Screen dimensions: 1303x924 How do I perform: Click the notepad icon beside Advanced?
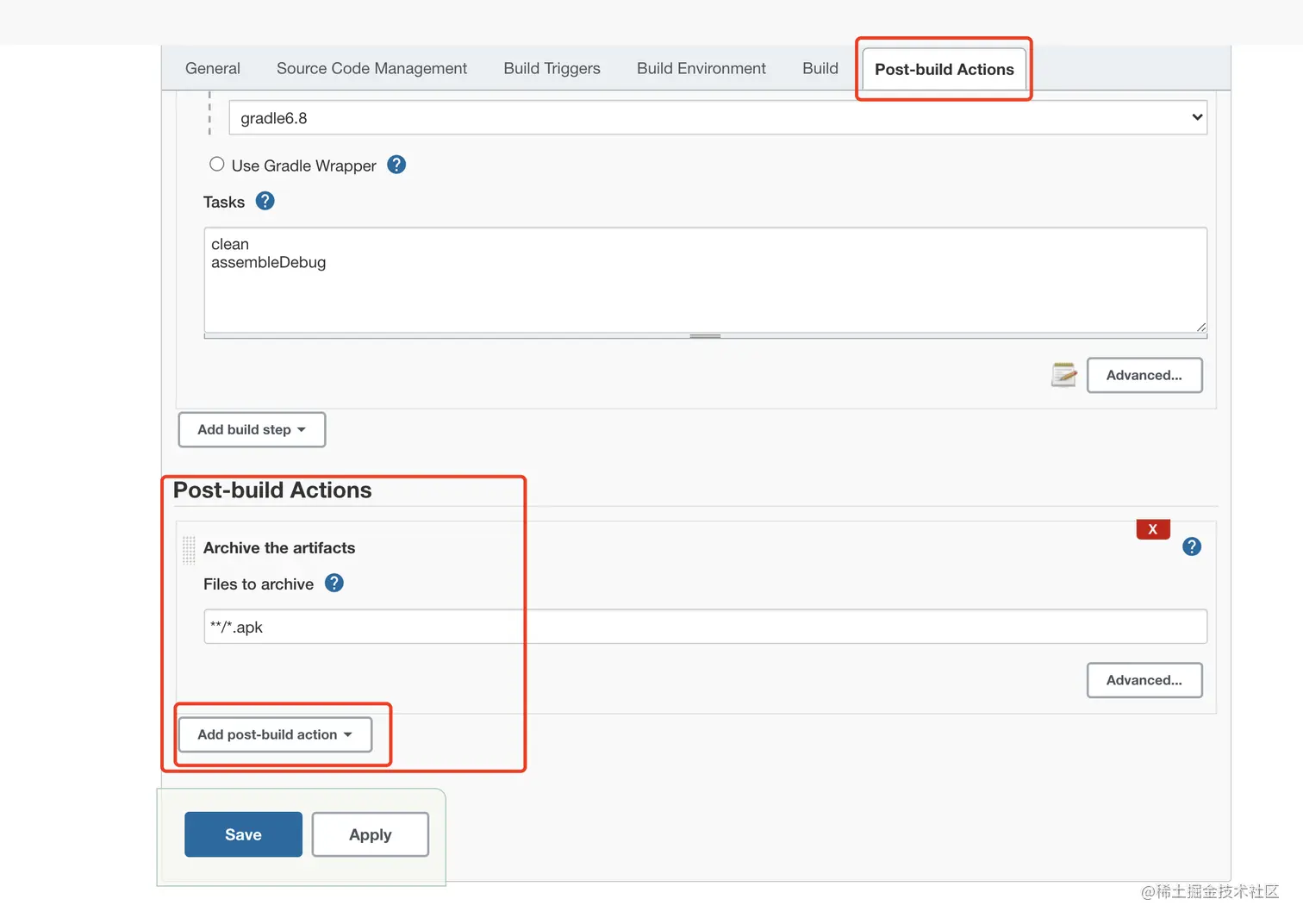pyautogui.click(x=1064, y=375)
